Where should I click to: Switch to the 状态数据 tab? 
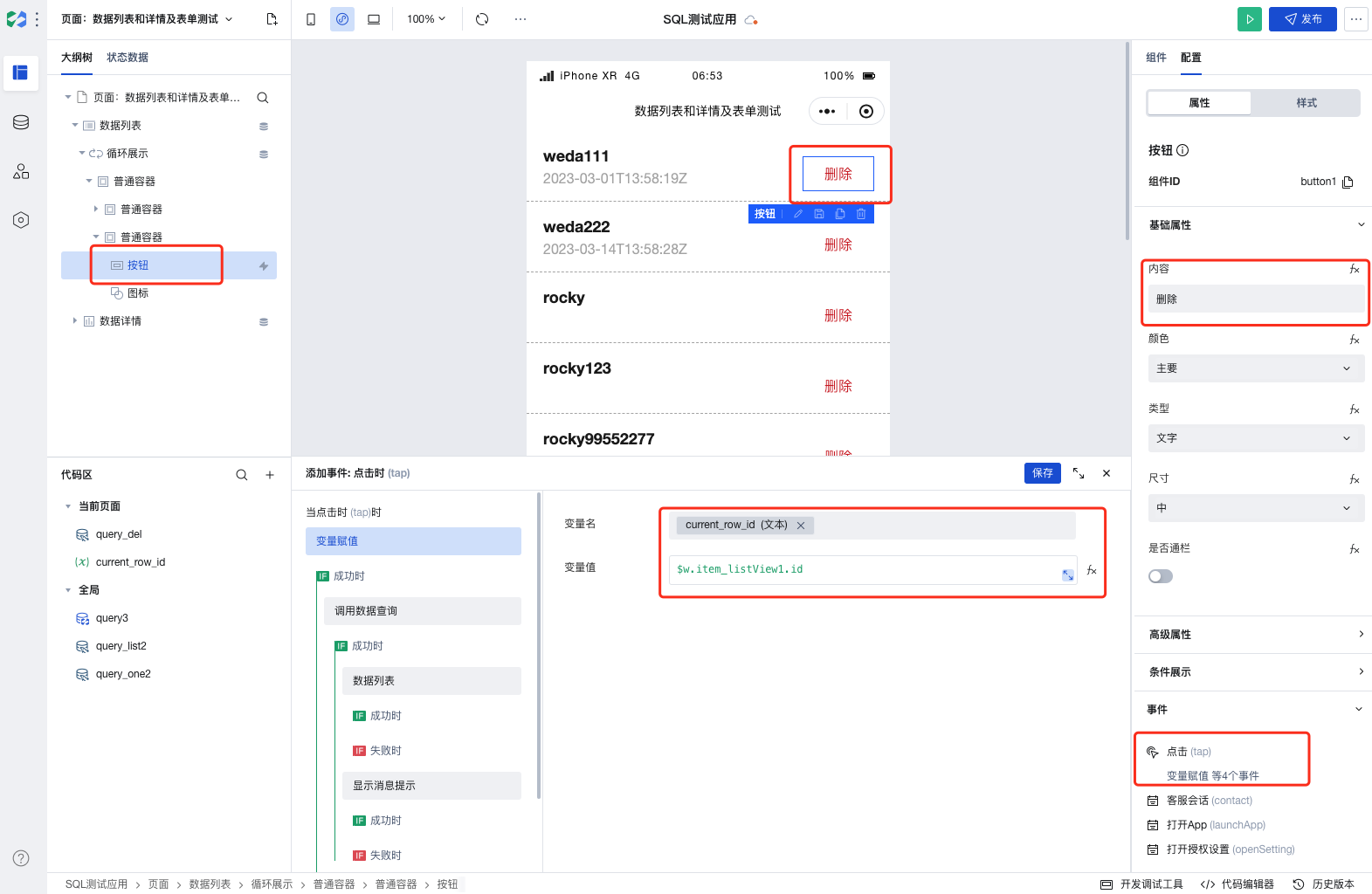tap(128, 58)
